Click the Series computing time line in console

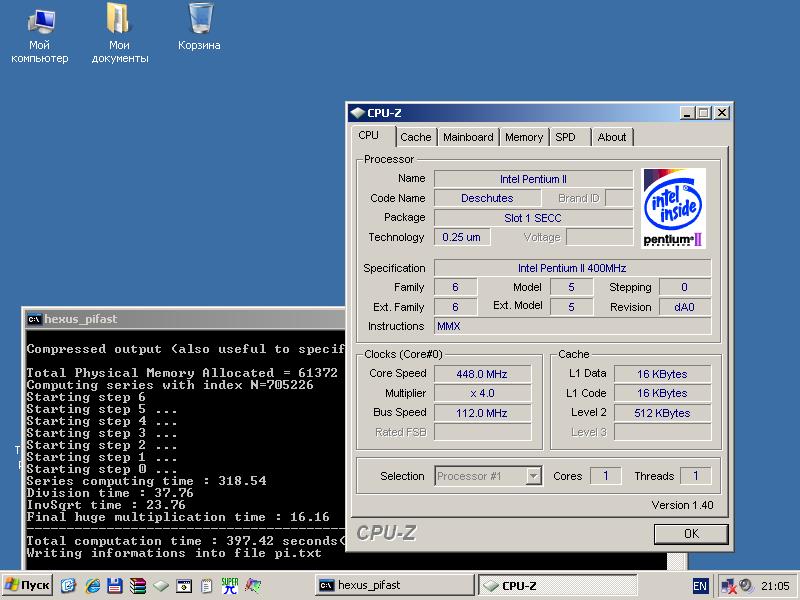(146, 481)
